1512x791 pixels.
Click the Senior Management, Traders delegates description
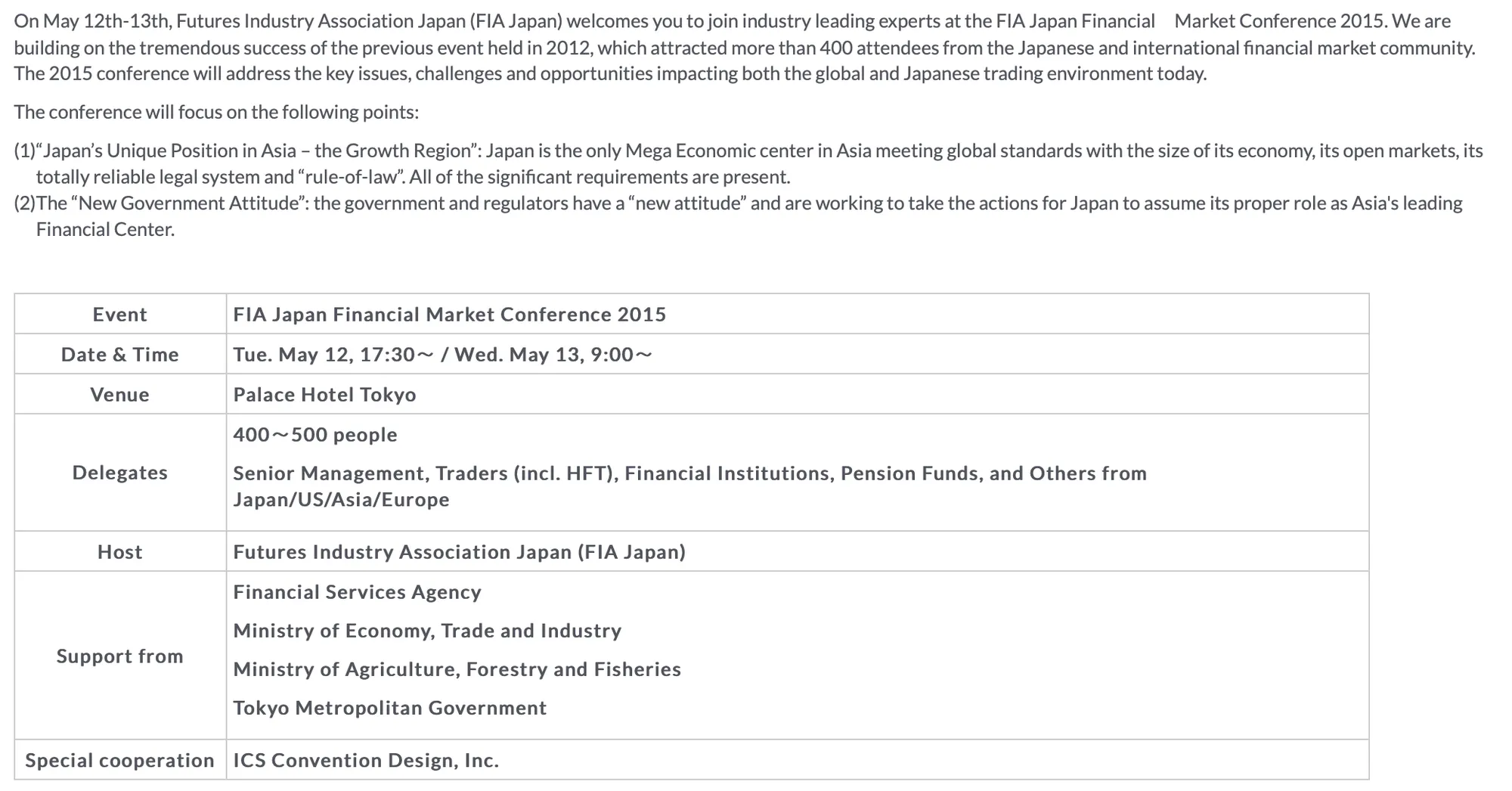coord(689,486)
